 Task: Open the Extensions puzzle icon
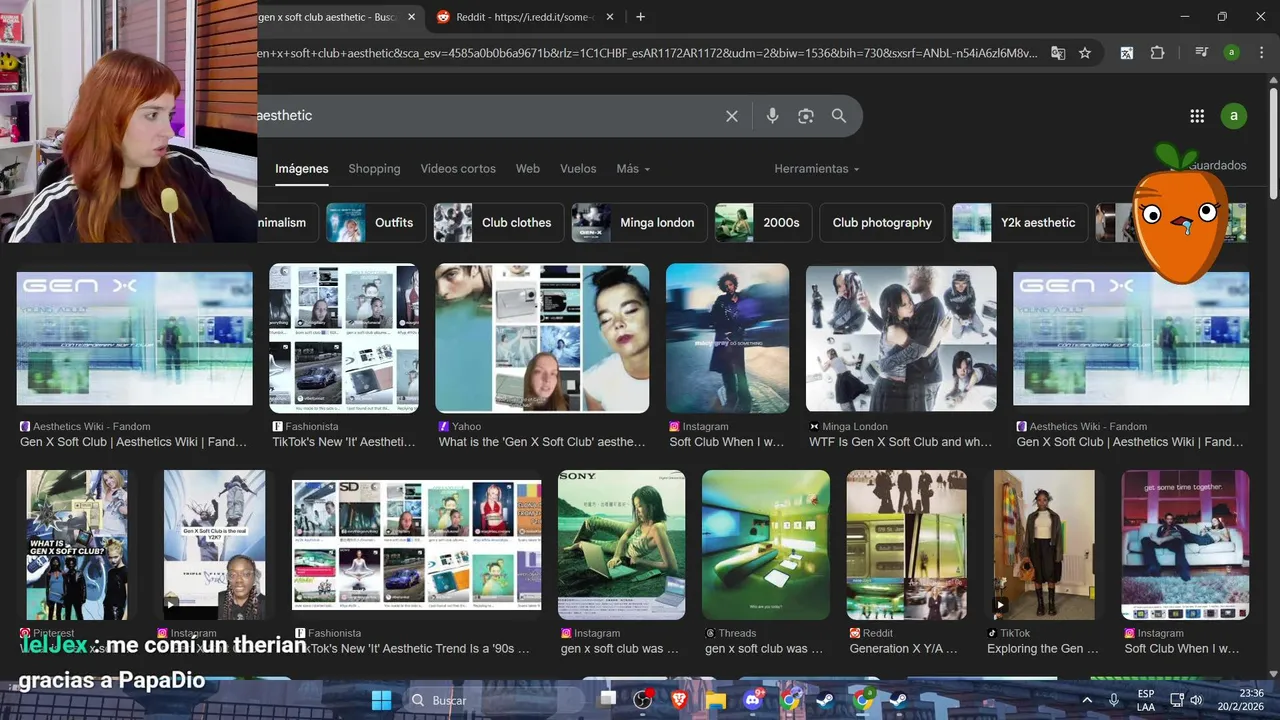[1158, 53]
